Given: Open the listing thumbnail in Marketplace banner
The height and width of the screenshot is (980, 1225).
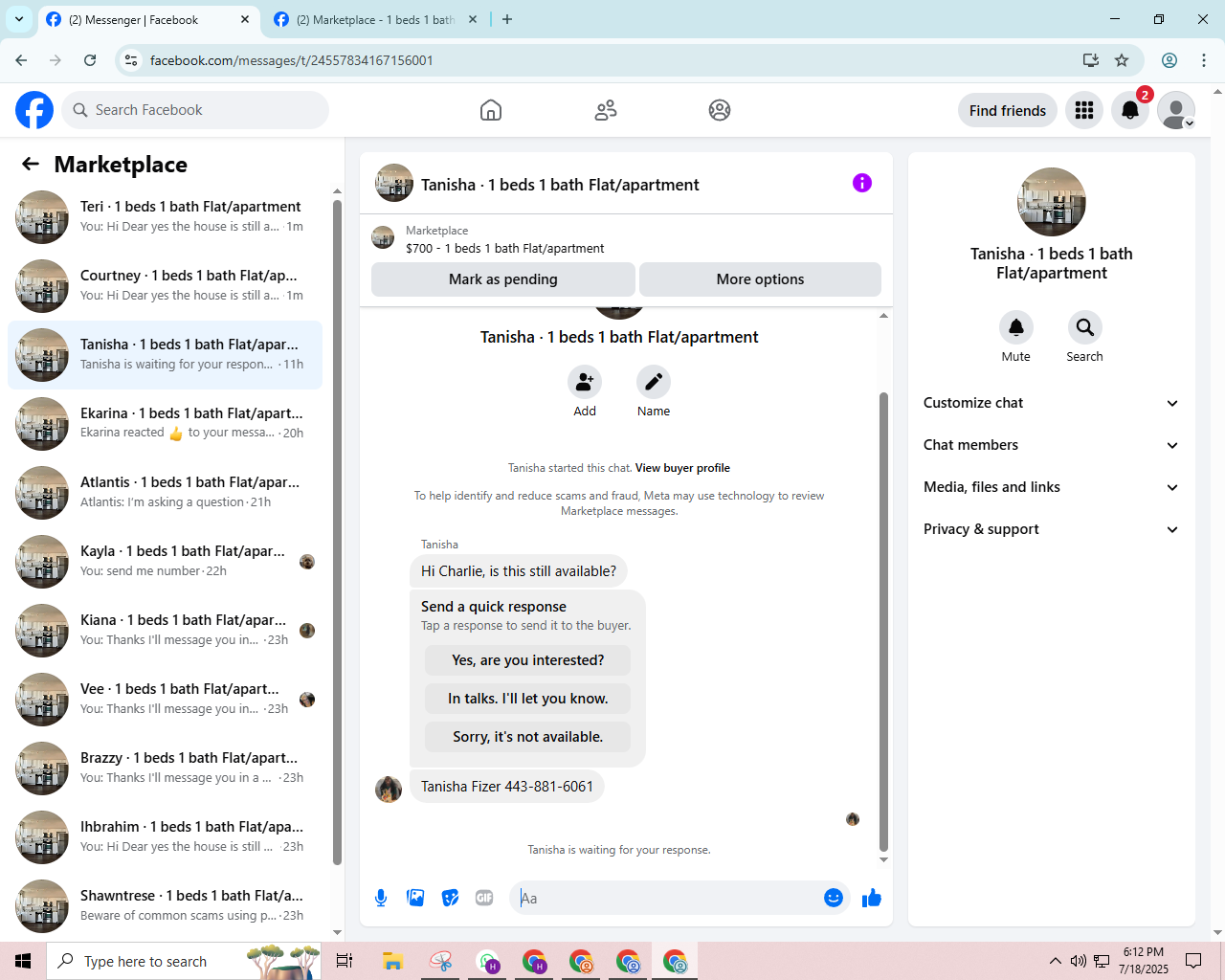Looking at the screenshot, I should pyautogui.click(x=383, y=237).
